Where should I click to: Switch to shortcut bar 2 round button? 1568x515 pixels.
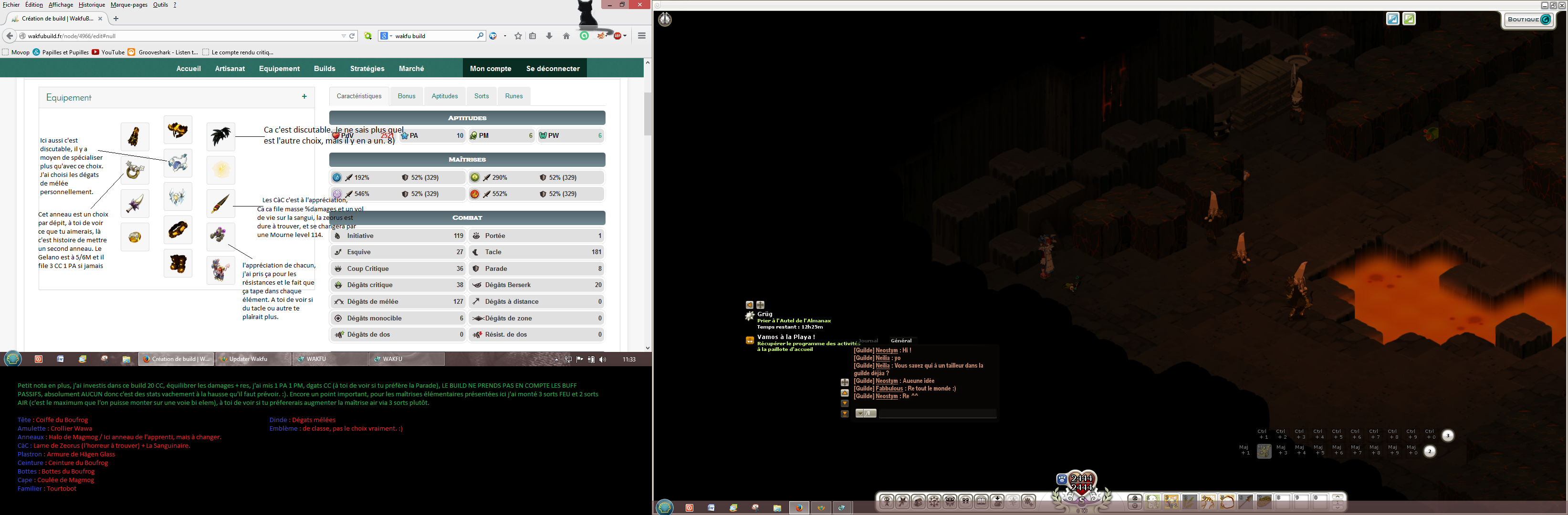(1430, 451)
